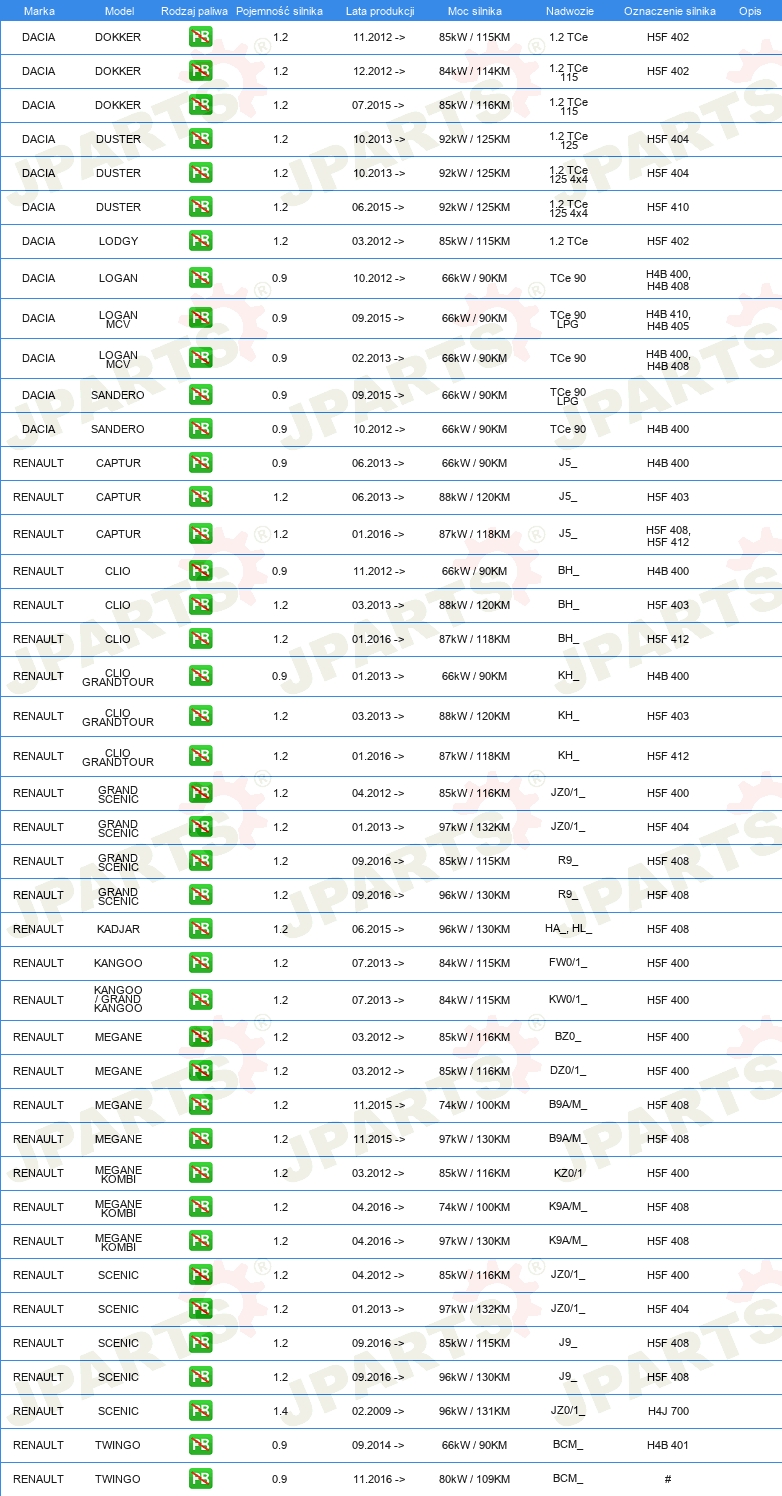Click the engine code H4B 401
The width and height of the screenshot is (782, 1496).
[x=668, y=1445]
